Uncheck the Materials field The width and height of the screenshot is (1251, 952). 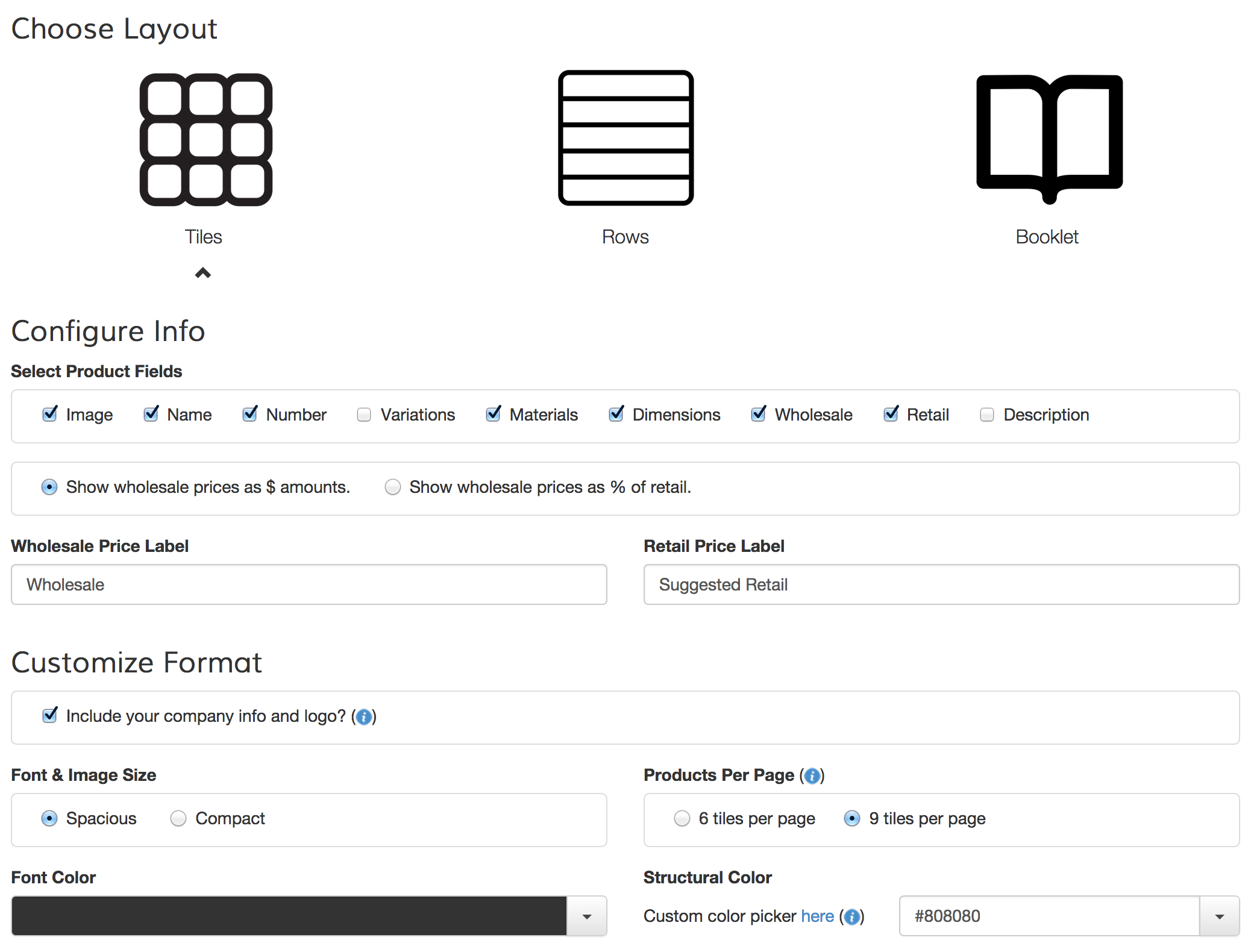pyautogui.click(x=494, y=414)
